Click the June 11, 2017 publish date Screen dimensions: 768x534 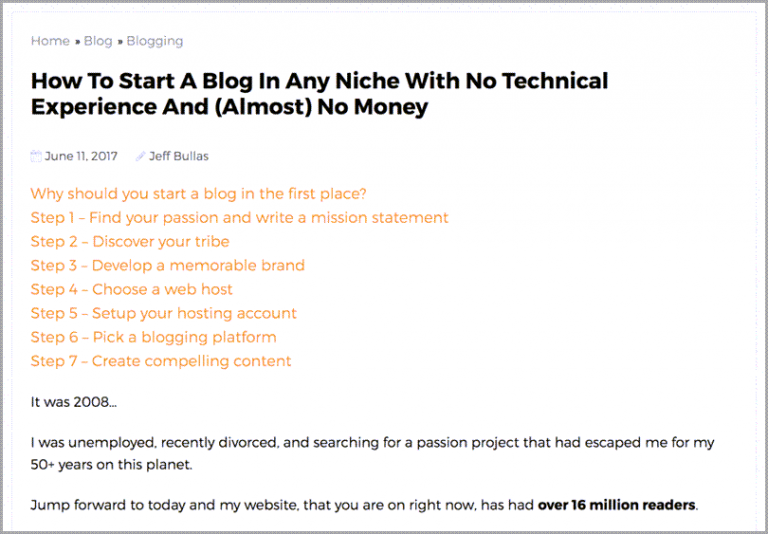click(x=81, y=156)
